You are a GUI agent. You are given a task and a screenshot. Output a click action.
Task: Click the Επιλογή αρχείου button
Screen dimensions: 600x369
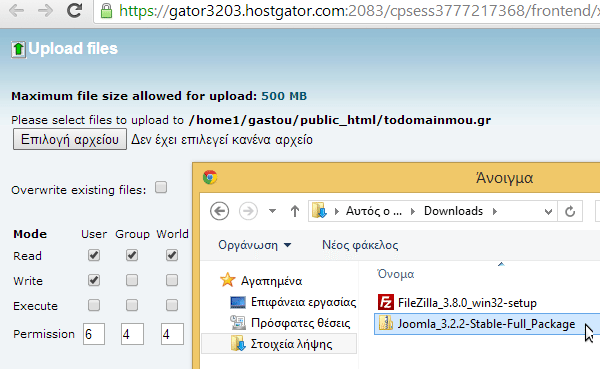(70, 139)
